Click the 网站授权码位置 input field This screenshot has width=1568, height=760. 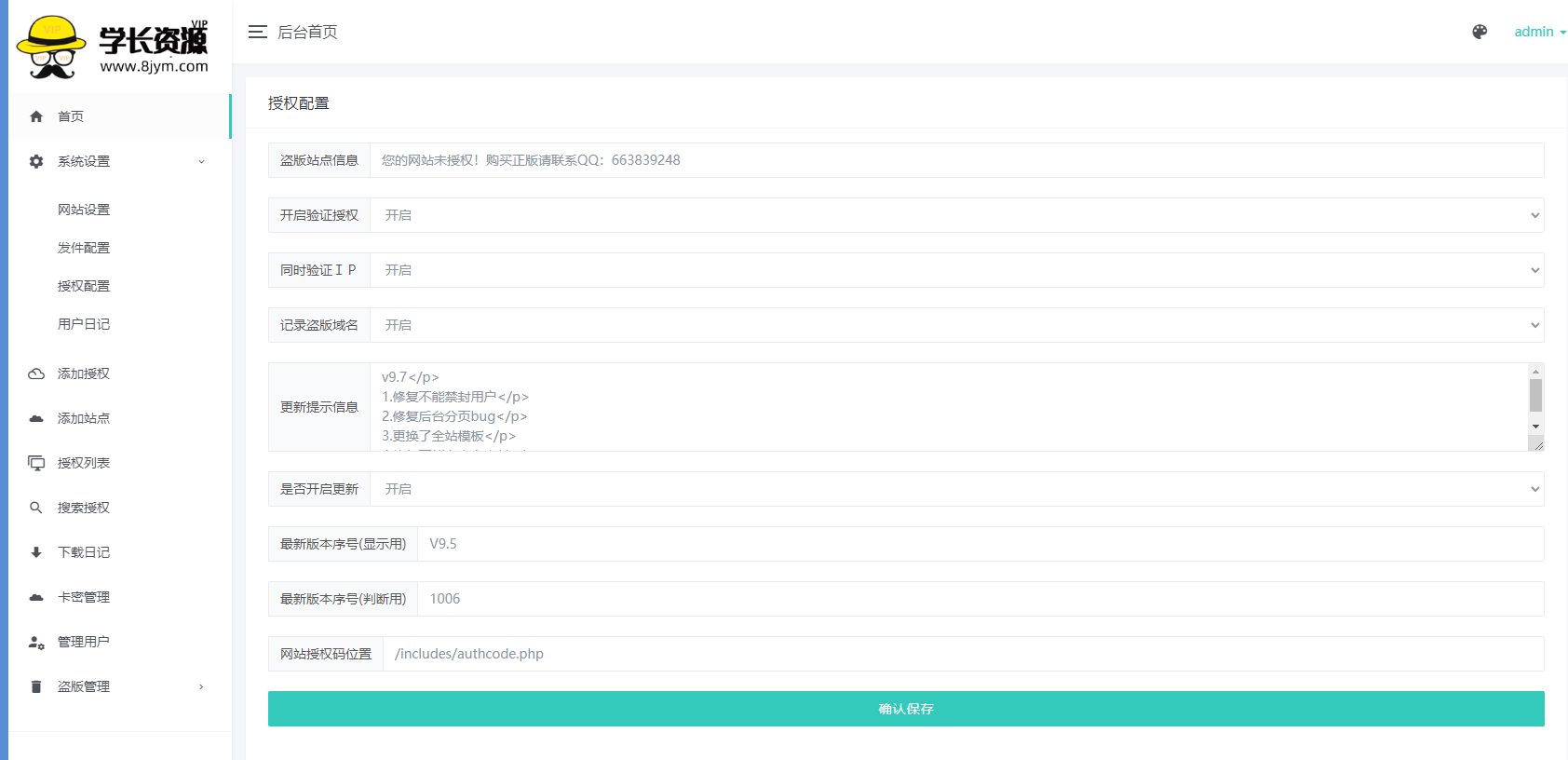click(963, 654)
